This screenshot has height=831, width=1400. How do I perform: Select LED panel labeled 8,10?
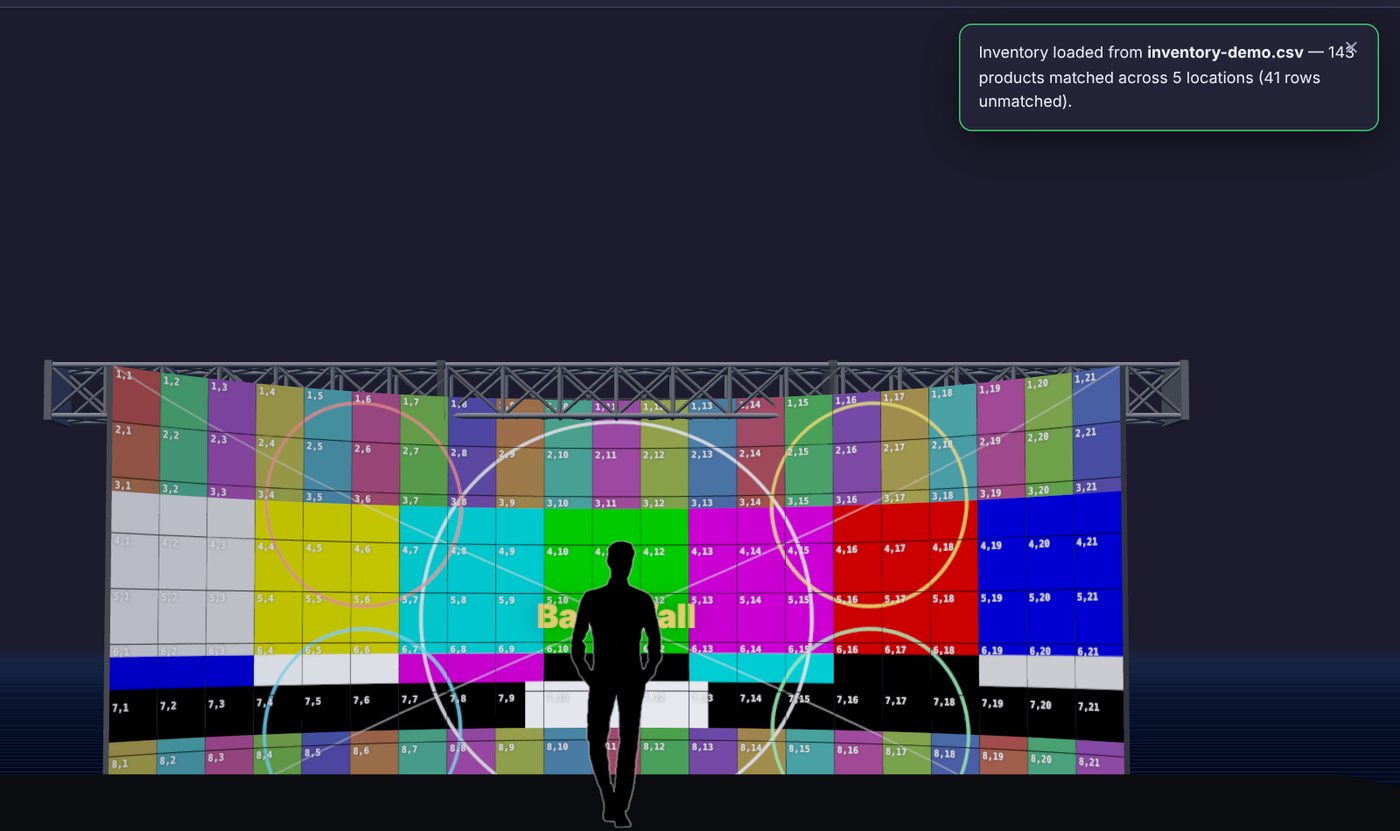tap(568, 757)
